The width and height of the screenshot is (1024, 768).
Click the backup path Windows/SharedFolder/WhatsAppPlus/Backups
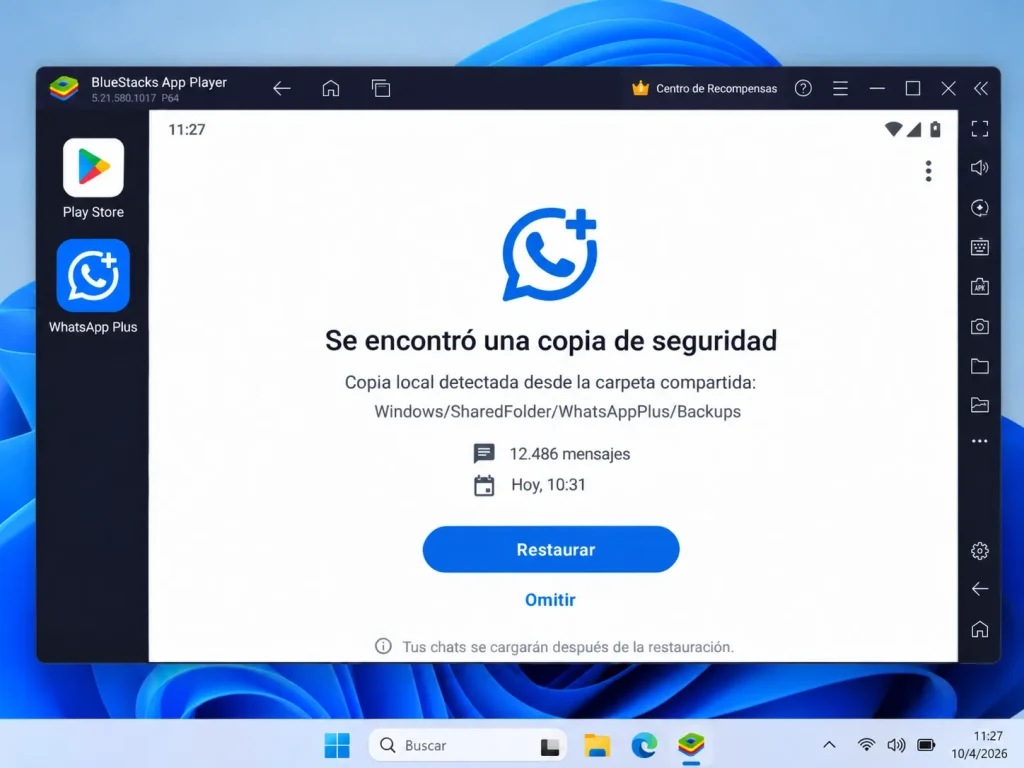pos(558,411)
